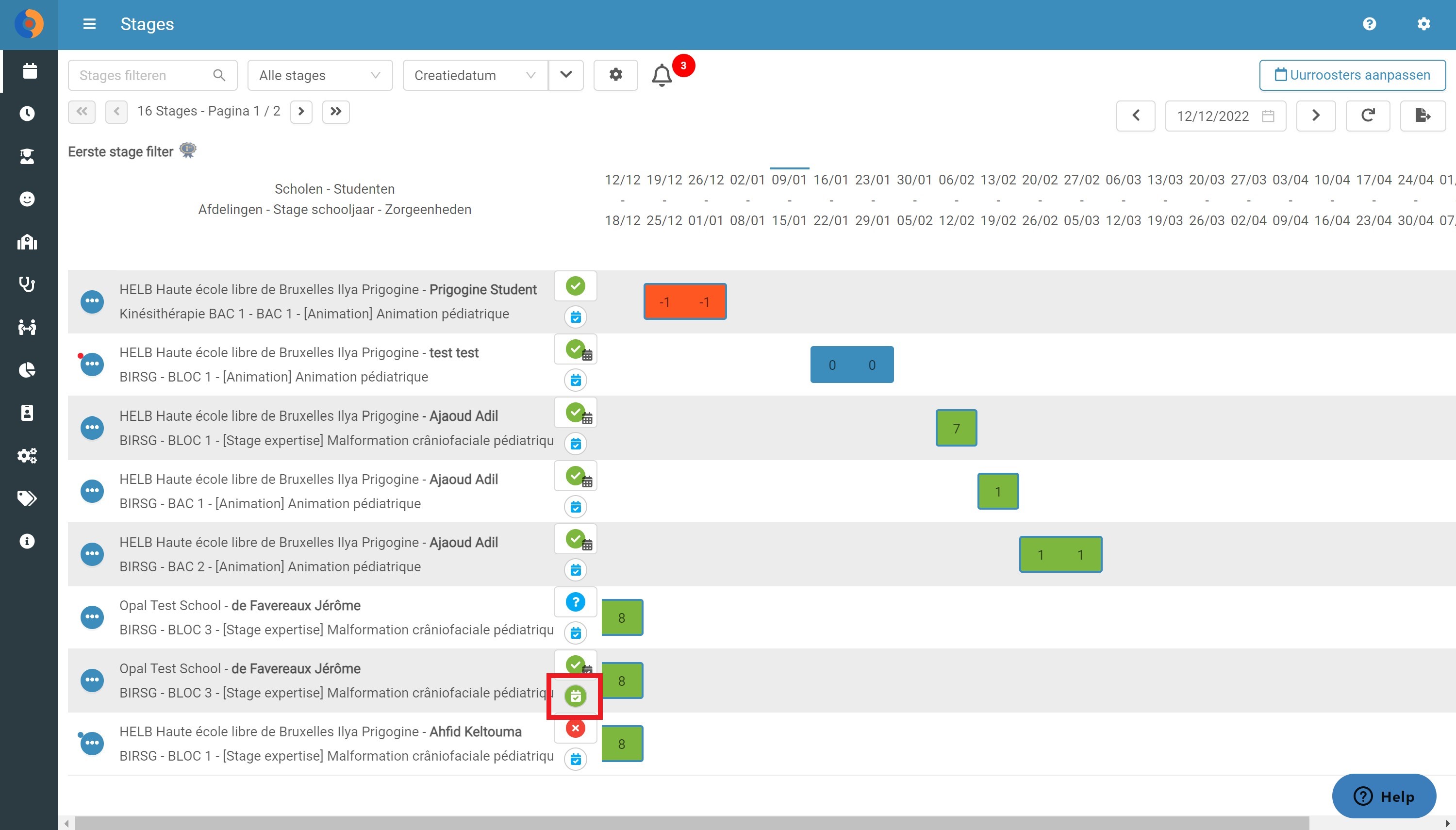Click the Eerste stage filter badge icon
This screenshot has width=1456, height=830.
[188, 150]
